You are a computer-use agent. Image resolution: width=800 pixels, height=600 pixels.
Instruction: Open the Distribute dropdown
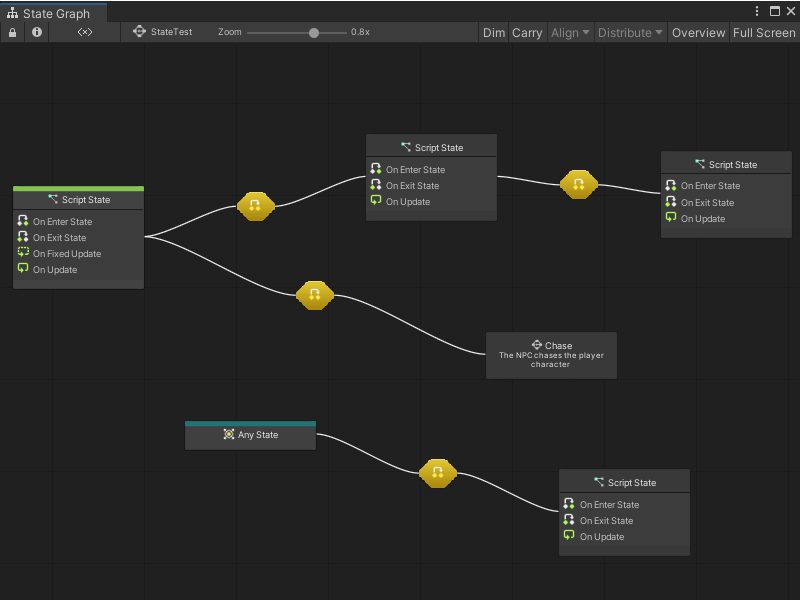630,32
